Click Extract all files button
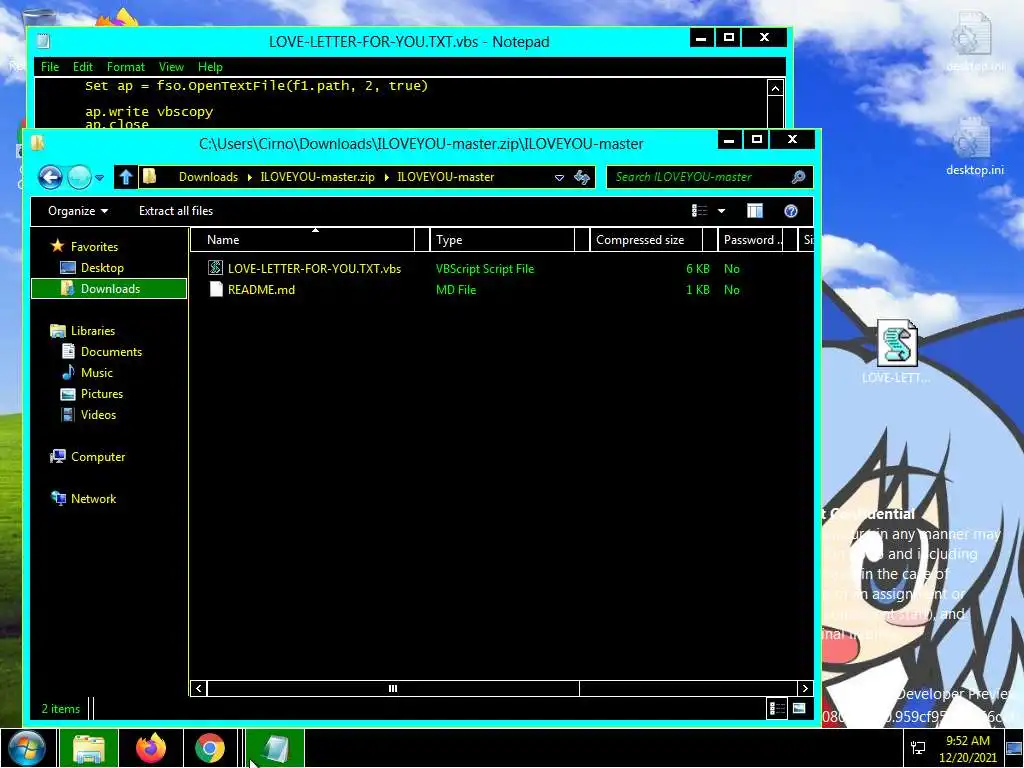This screenshot has width=1024, height=768. 176,211
